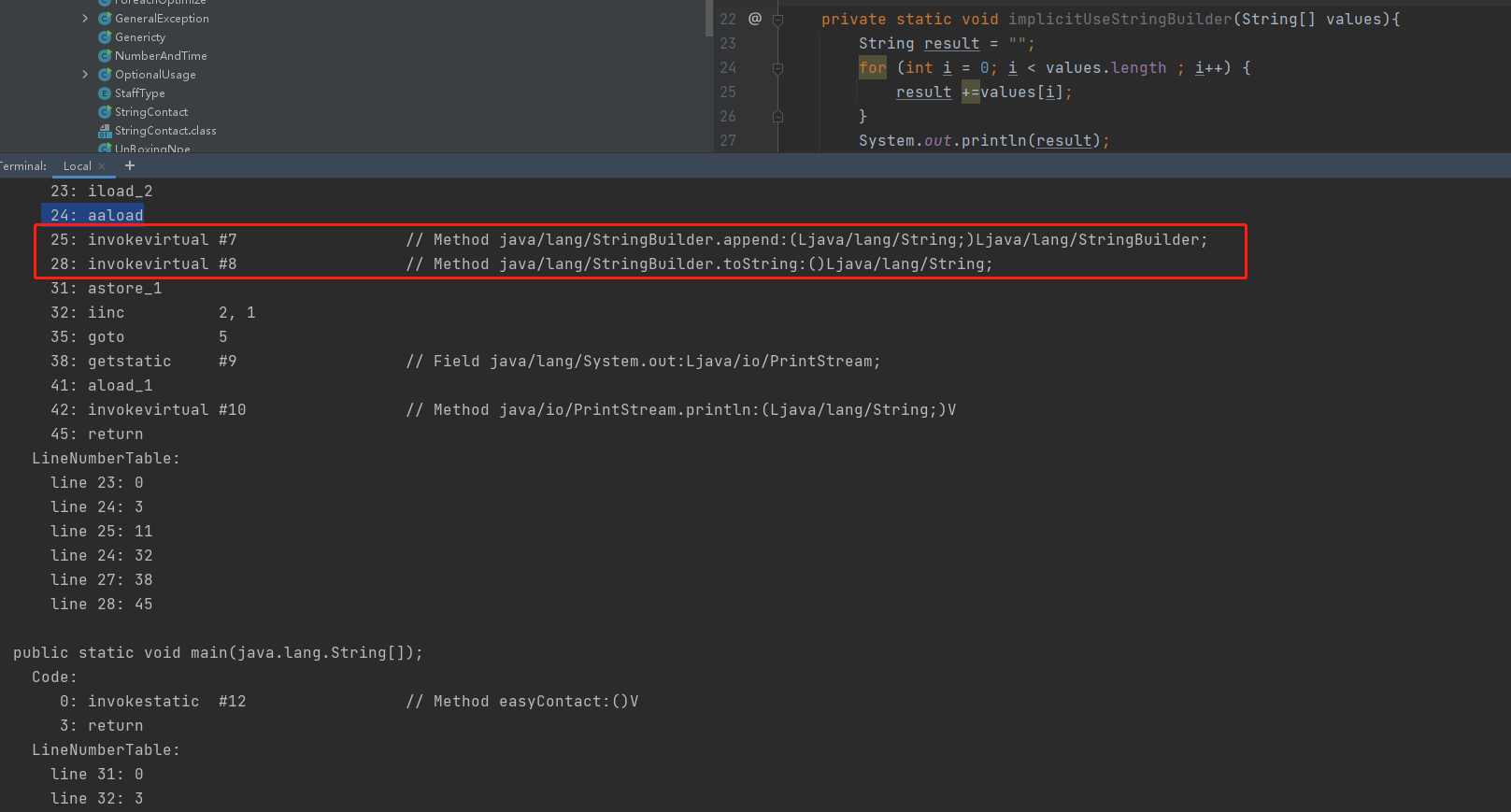This screenshot has height=812, width=1511.
Task: Click the NumberAndTime class icon
Action: tap(105, 56)
